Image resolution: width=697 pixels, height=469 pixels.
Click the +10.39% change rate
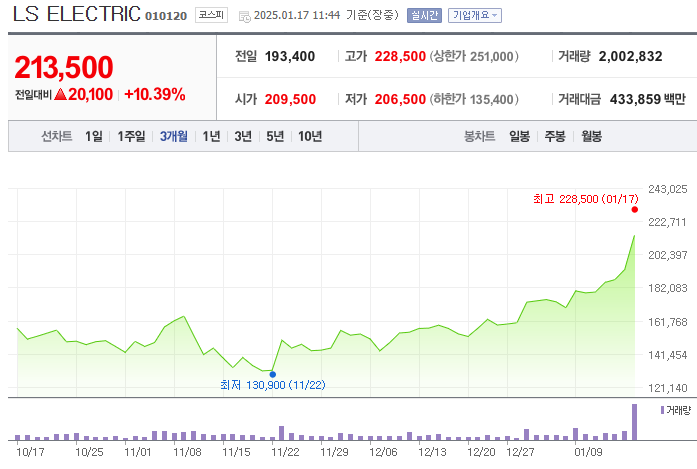click(x=155, y=94)
